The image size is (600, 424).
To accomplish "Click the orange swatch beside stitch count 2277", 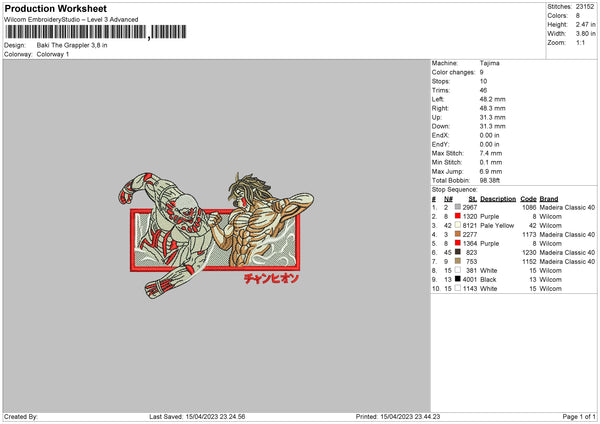I will click(458, 234).
